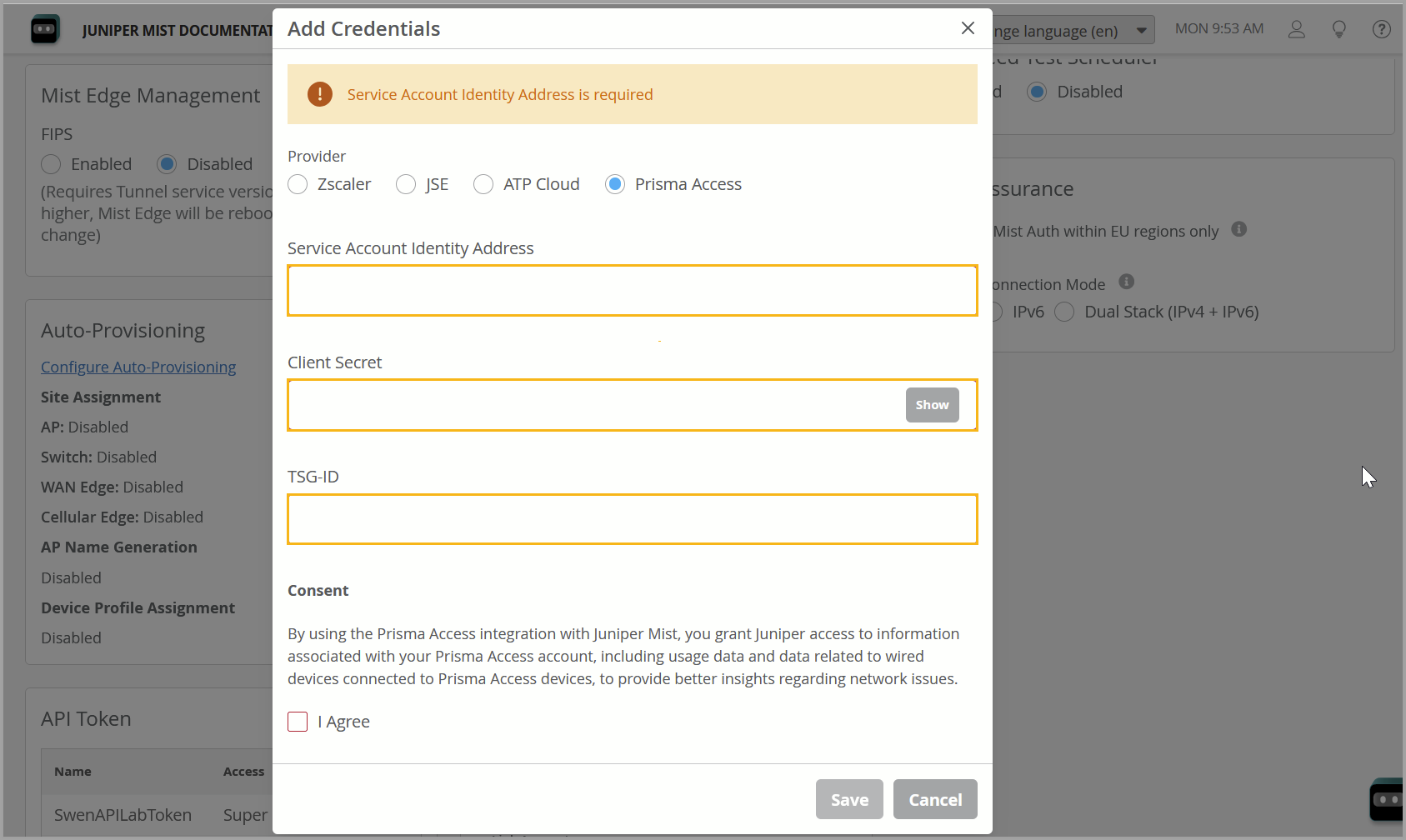The image size is (1406, 840).
Task: Close the Add Credentials dialog
Action: [x=968, y=28]
